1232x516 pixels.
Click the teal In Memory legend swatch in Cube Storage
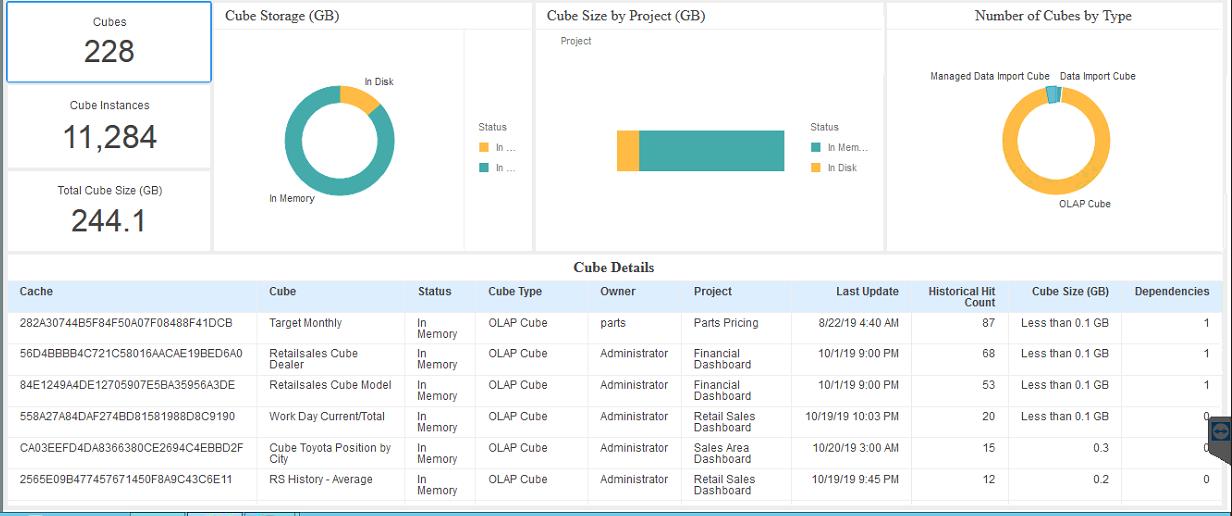484,168
